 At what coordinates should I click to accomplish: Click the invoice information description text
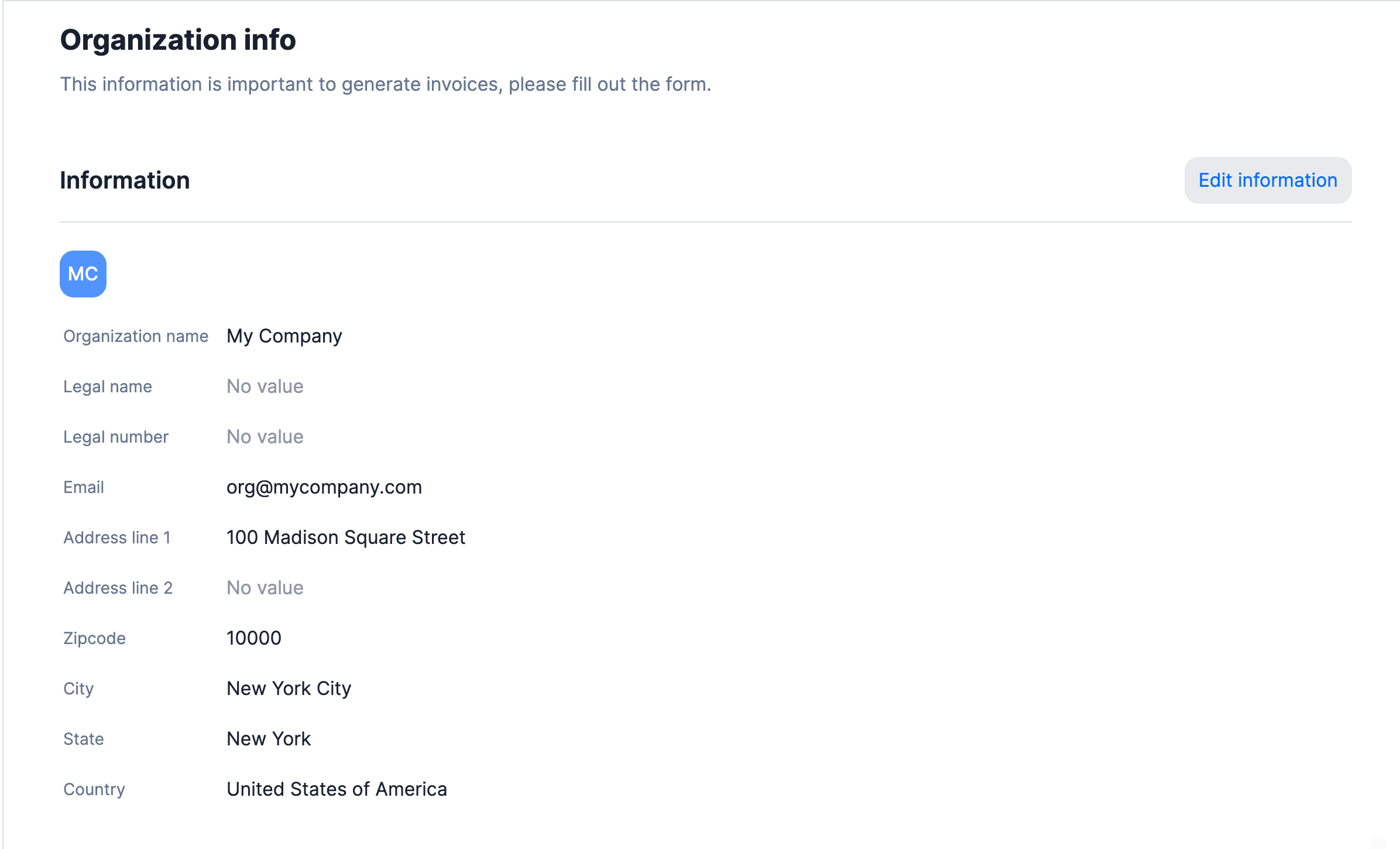click(x=386, y=84)
